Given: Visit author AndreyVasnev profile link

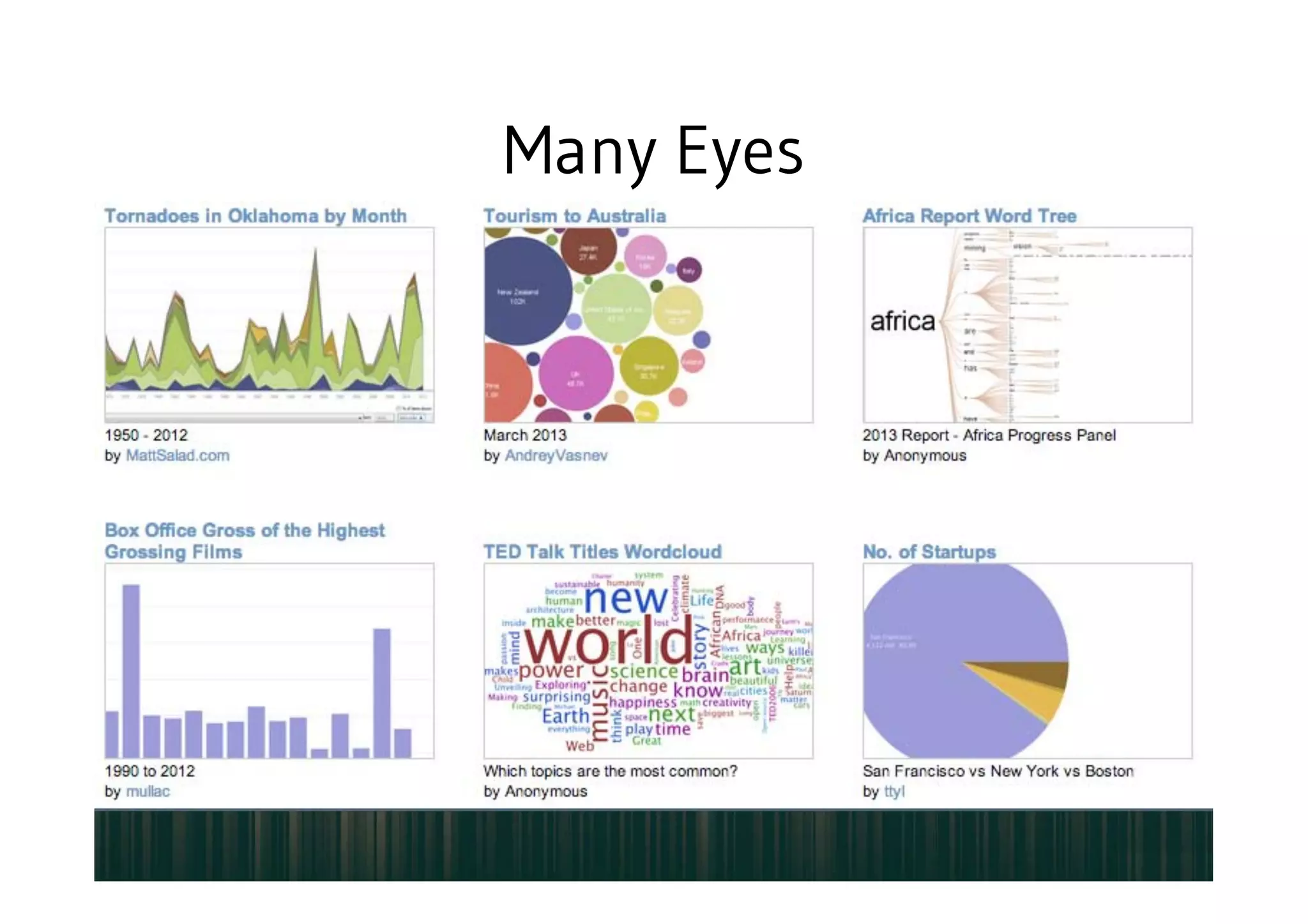Looking at the screenshot, I should [x=556, y=455].
